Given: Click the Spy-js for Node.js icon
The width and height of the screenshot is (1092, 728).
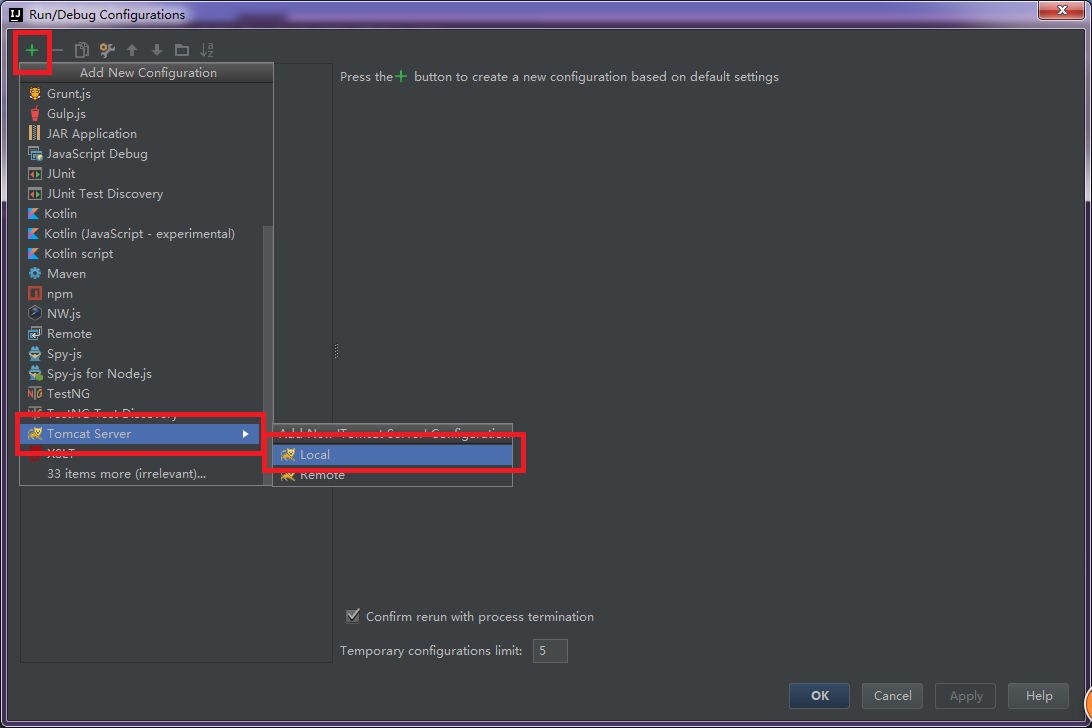Looking at the screenshot, I should 35,373.
